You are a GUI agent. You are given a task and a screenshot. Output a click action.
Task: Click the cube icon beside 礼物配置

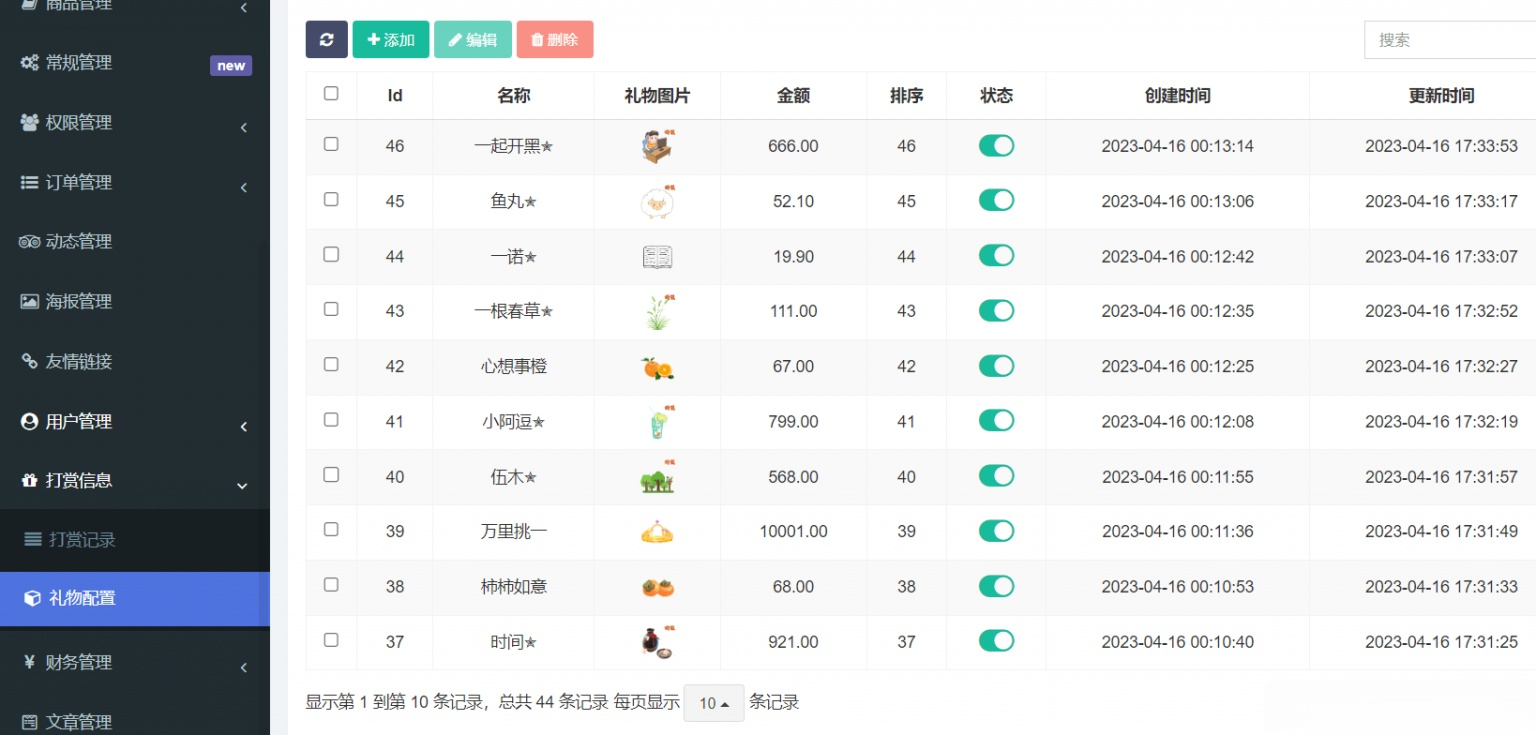32,599
